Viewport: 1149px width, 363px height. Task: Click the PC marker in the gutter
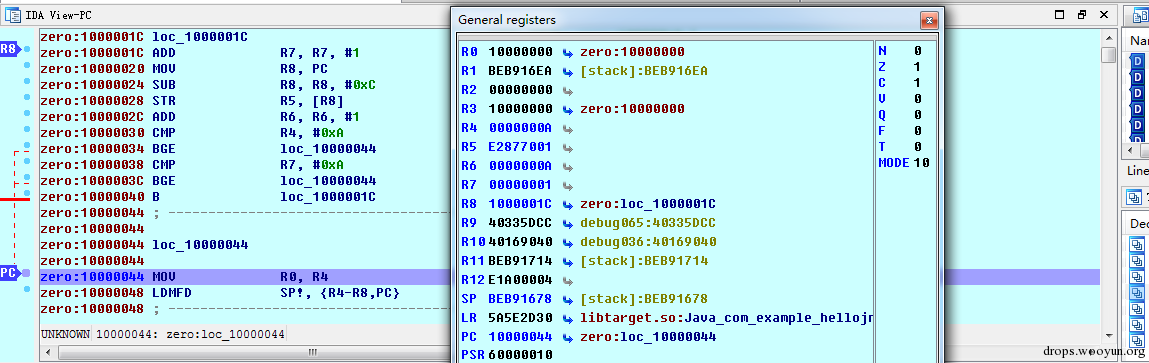pyautogui.click(x=9, y=273)
